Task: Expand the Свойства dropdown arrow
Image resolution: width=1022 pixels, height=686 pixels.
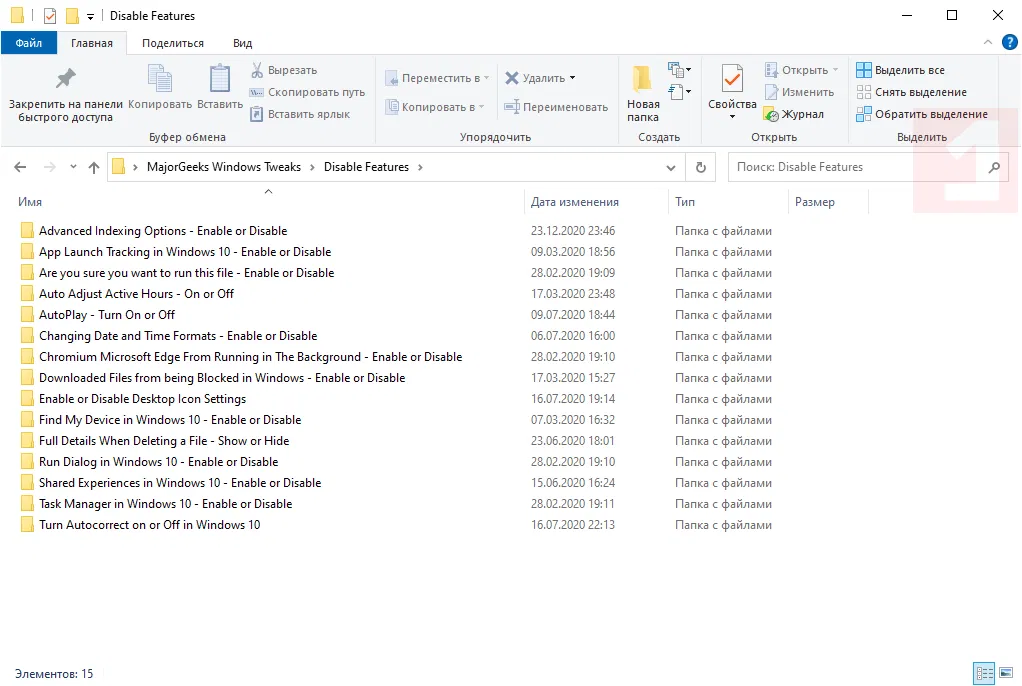Action: pos(732,117)
